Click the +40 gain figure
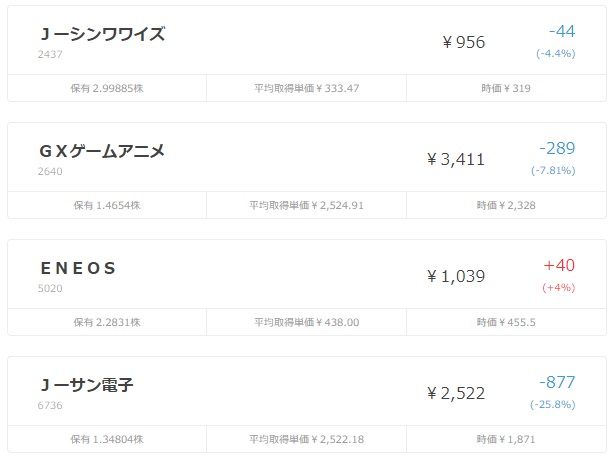 [559, 266]
